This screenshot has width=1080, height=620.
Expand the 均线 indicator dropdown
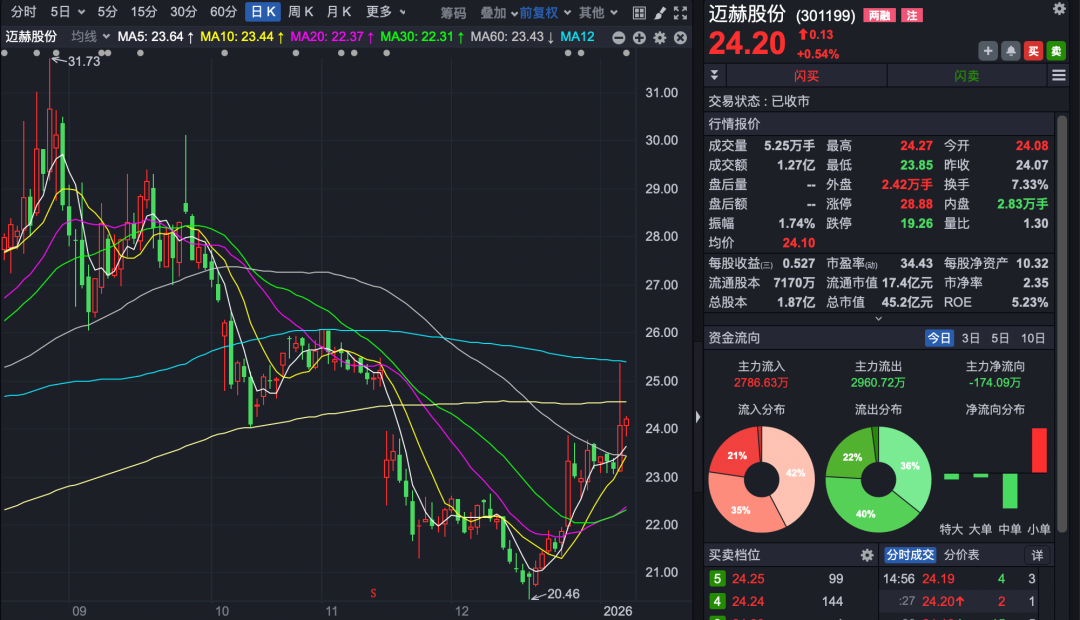point(90,36)
